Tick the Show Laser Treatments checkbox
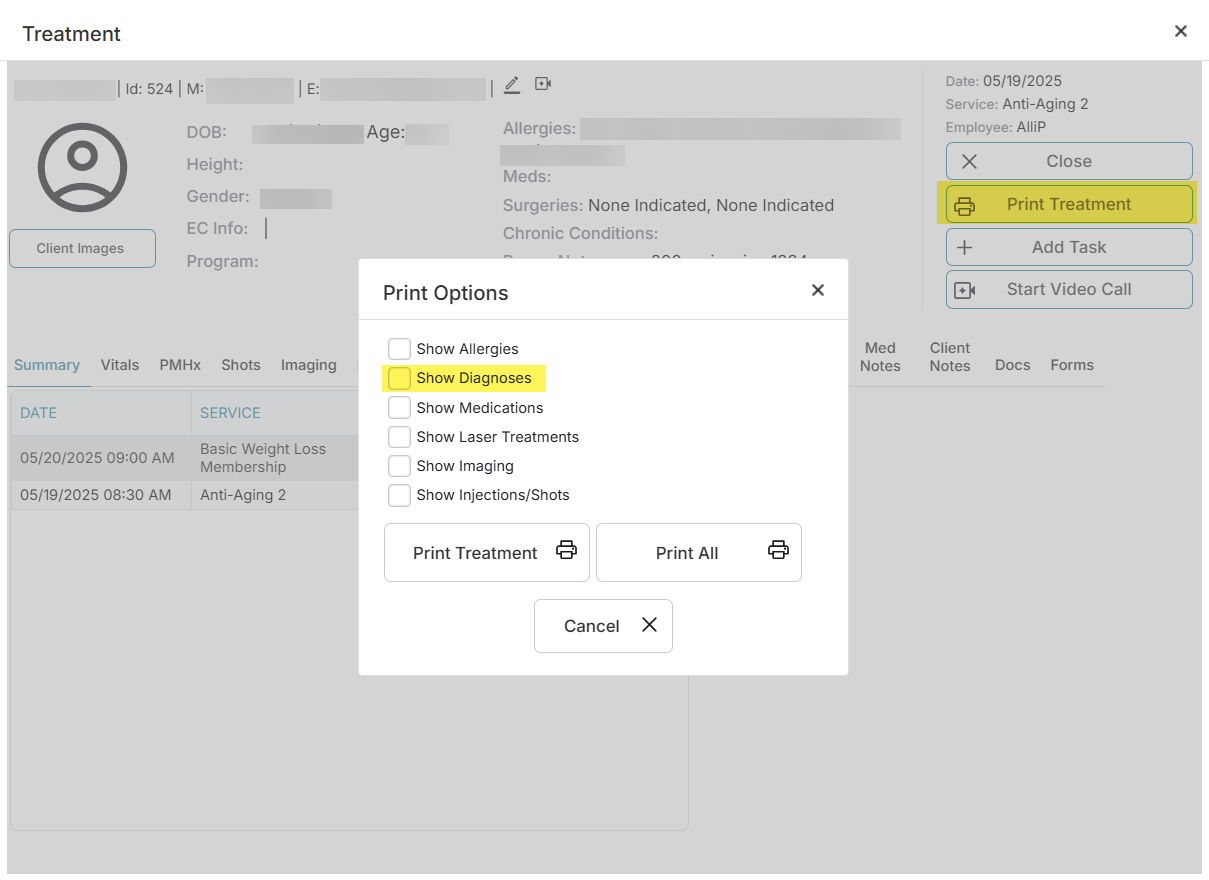Screen dimensions: 1209x880 [x=399, y=436]
